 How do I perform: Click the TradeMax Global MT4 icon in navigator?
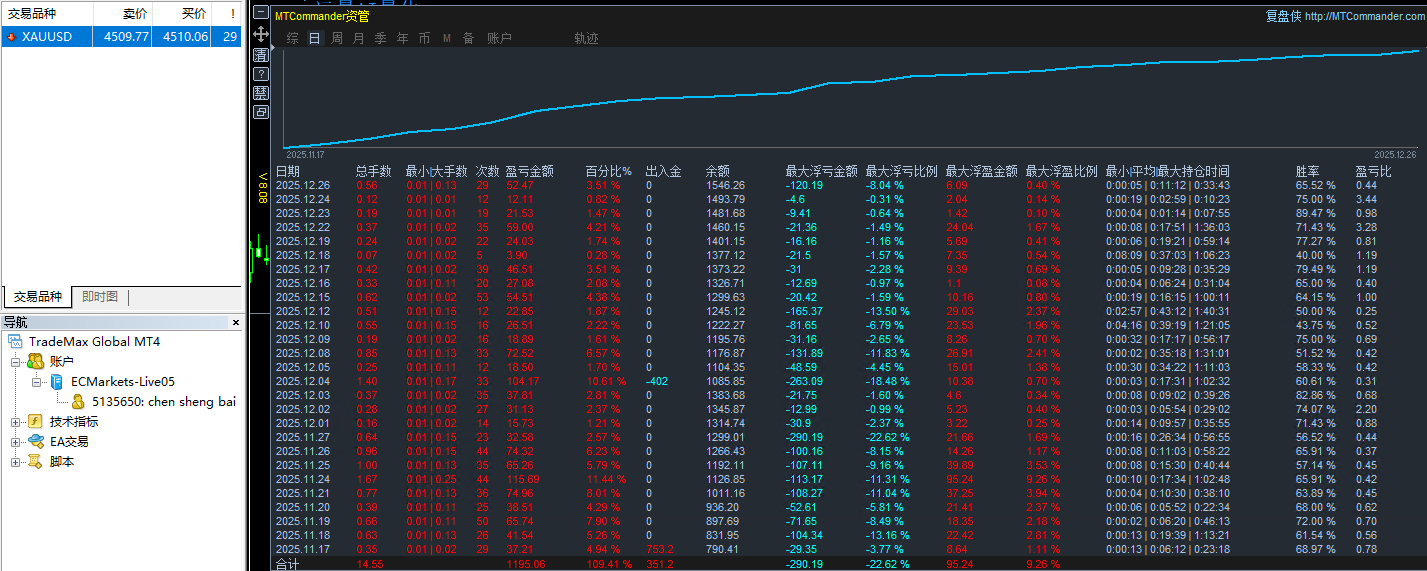coord(15,342)
